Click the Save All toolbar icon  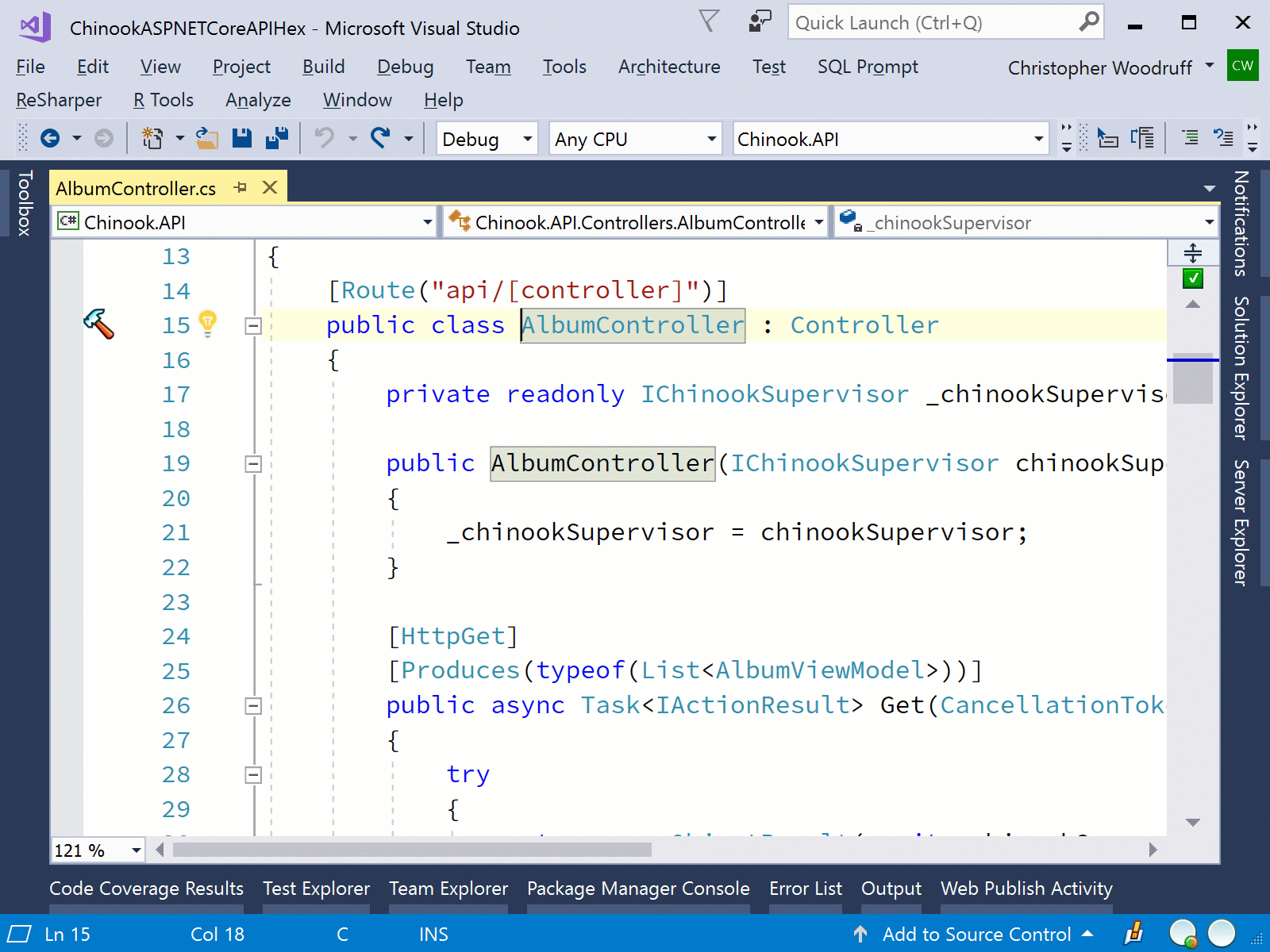click(276, 137)
